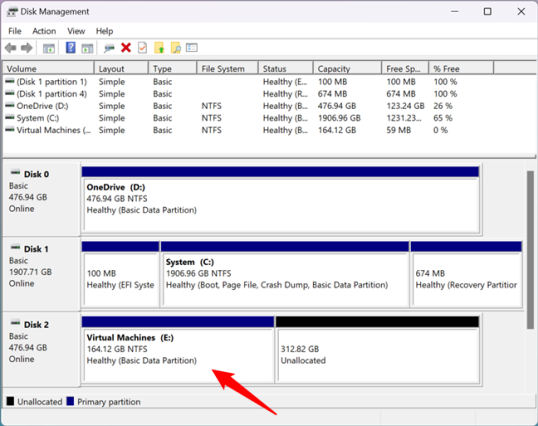This screenshot has width=538, height=426.
Task: Click the Disk 0 label header
Action: click(36, 174)
